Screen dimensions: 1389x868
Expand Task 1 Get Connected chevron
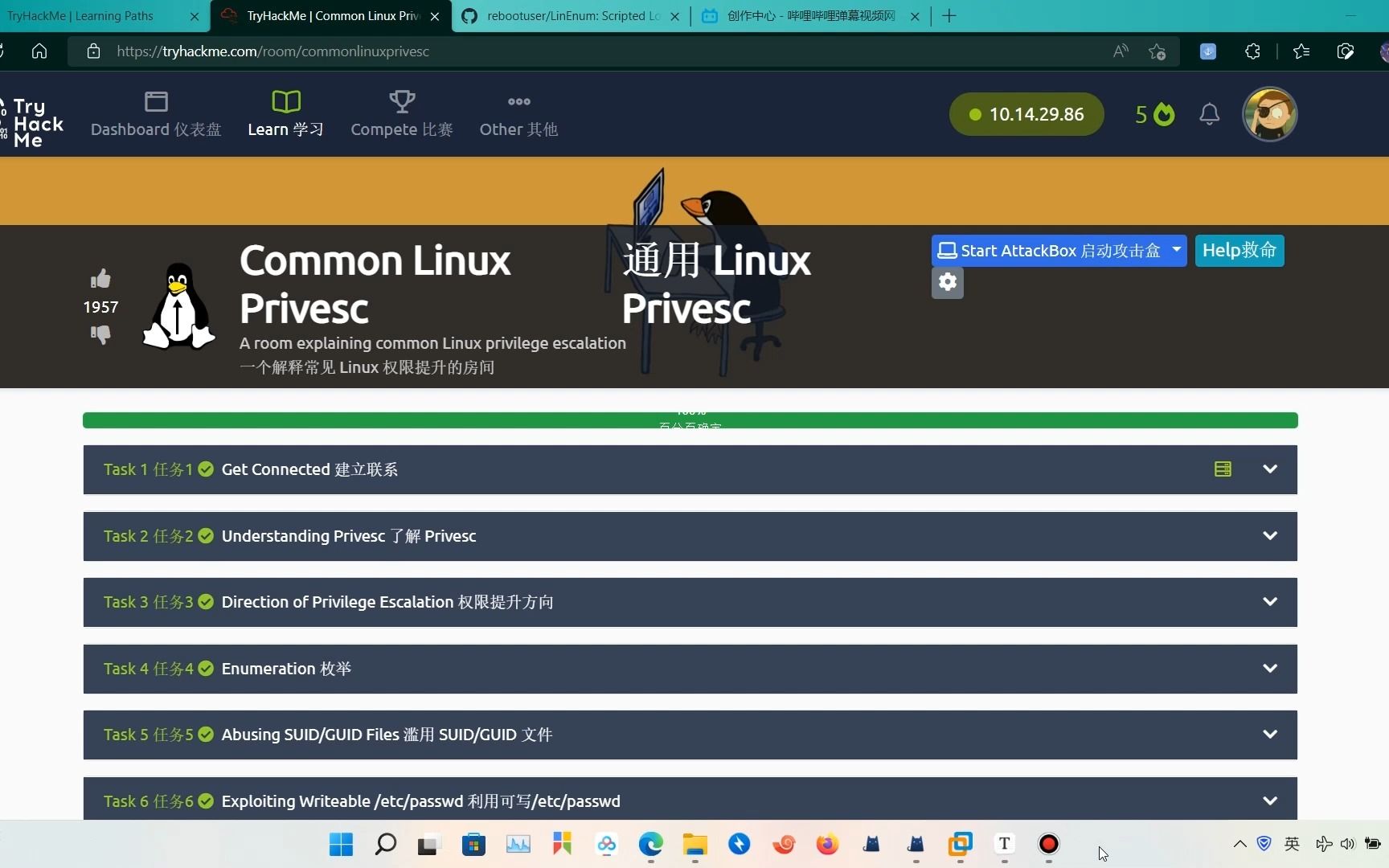[x=1270, y=469]
